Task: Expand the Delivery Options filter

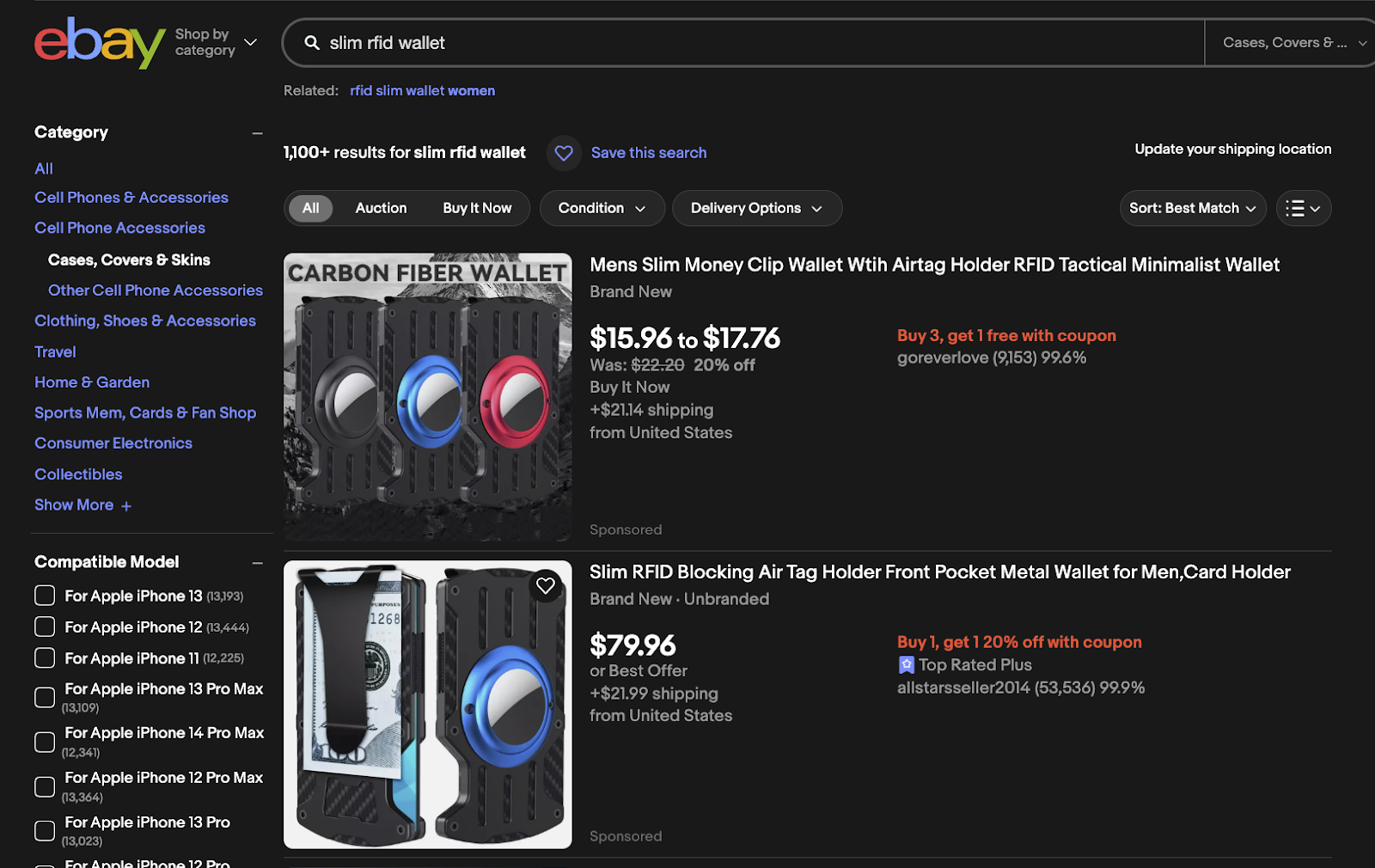Action: click(x=755, y=208)
